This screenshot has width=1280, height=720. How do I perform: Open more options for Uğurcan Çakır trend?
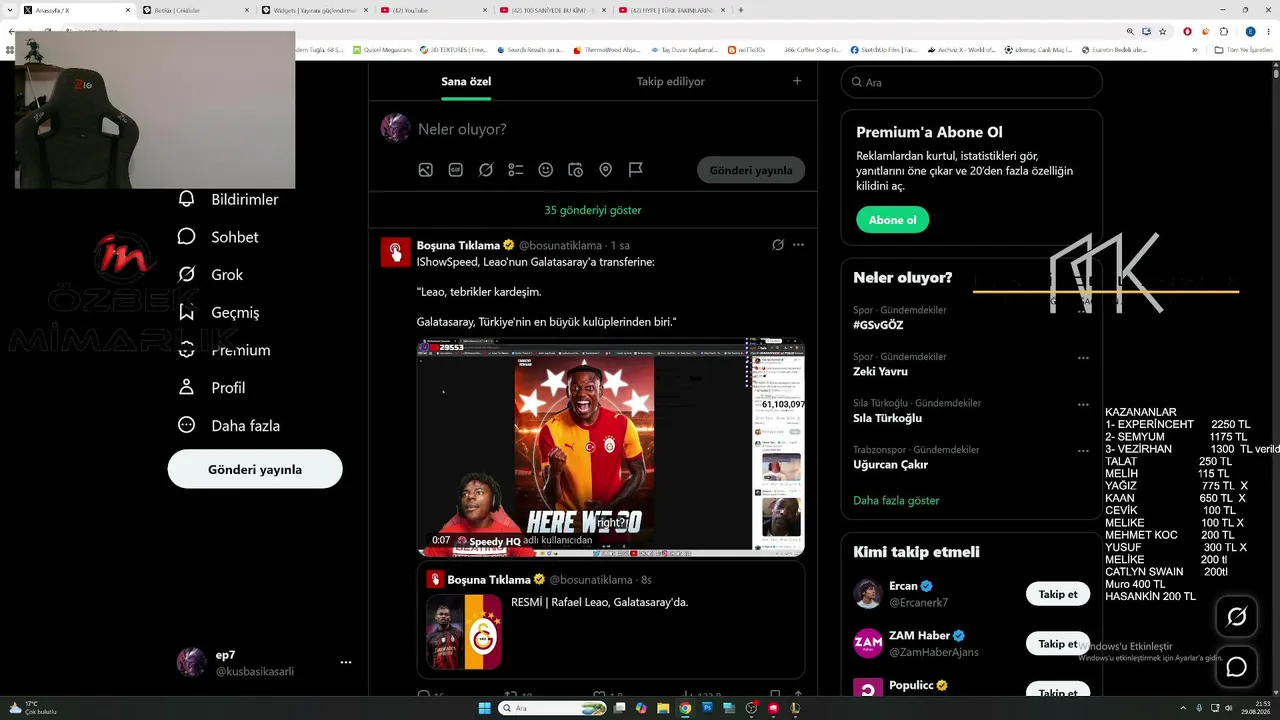(1083, 450)
